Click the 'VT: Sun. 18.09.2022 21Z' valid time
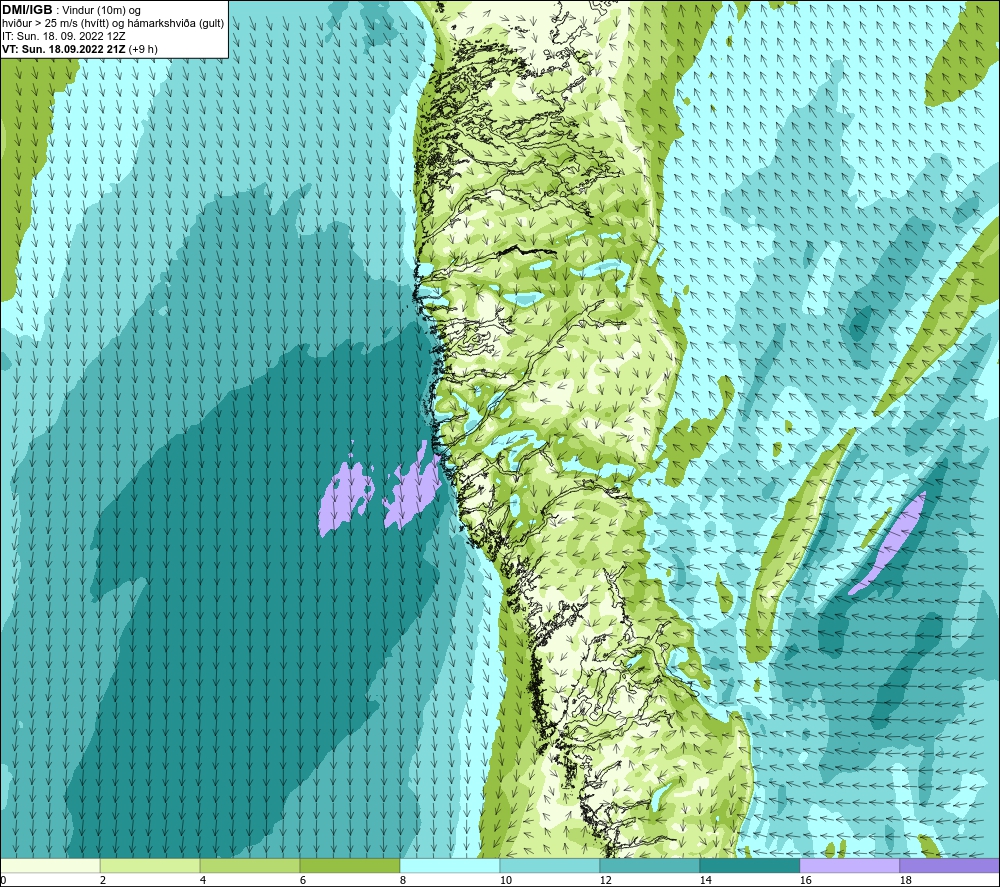 click(64, 49)
